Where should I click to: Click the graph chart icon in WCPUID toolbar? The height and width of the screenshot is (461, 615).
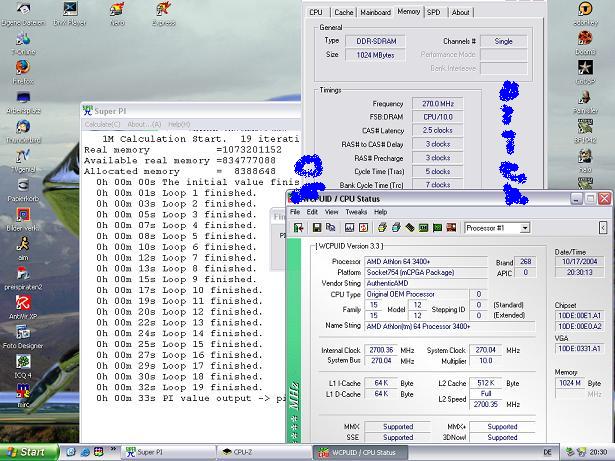pyautogui.click(x=349, y=228)
